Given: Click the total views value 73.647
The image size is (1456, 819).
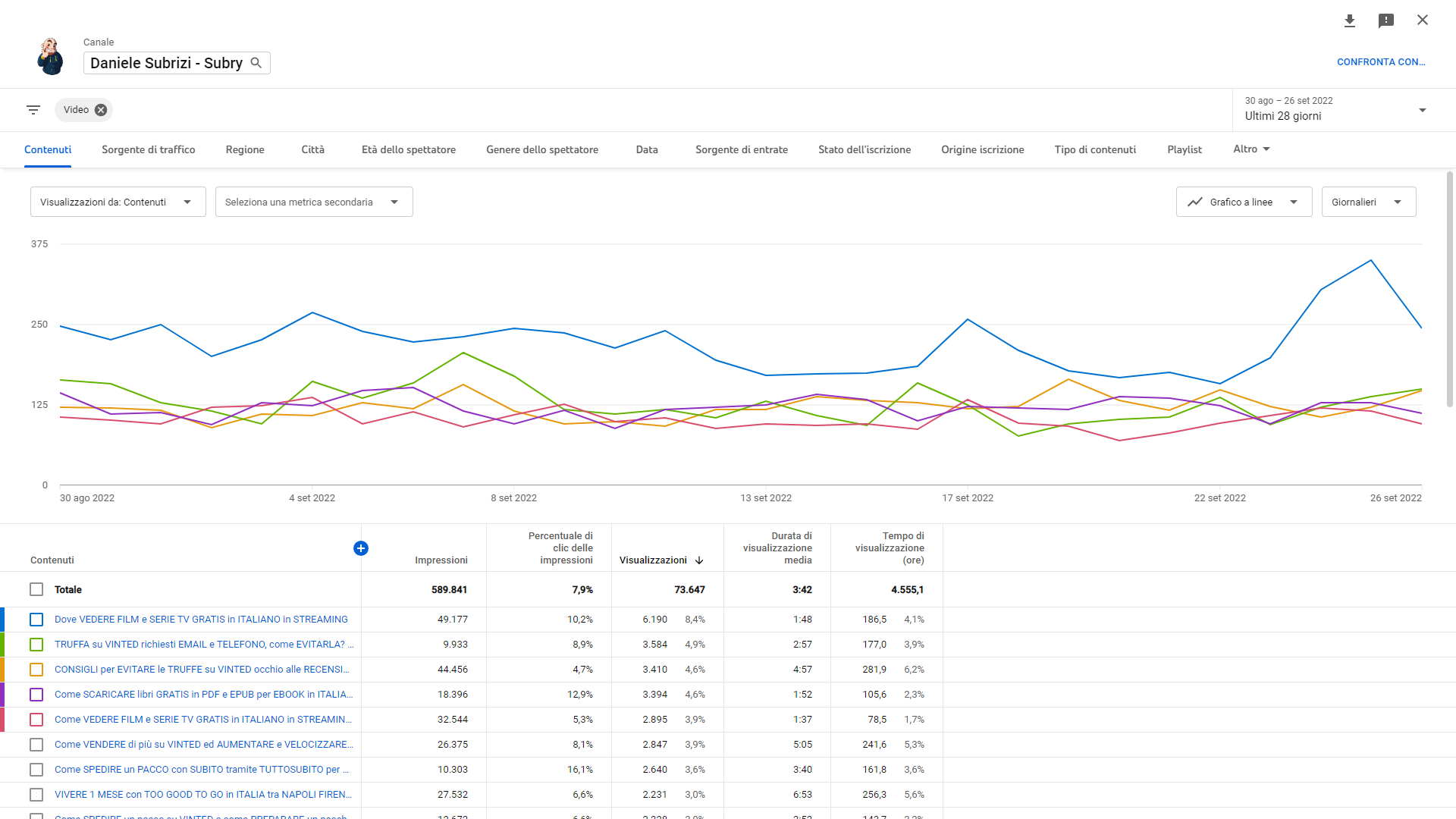Looking at the screenshot, I should pyautogui.click(x=689, y=590).
